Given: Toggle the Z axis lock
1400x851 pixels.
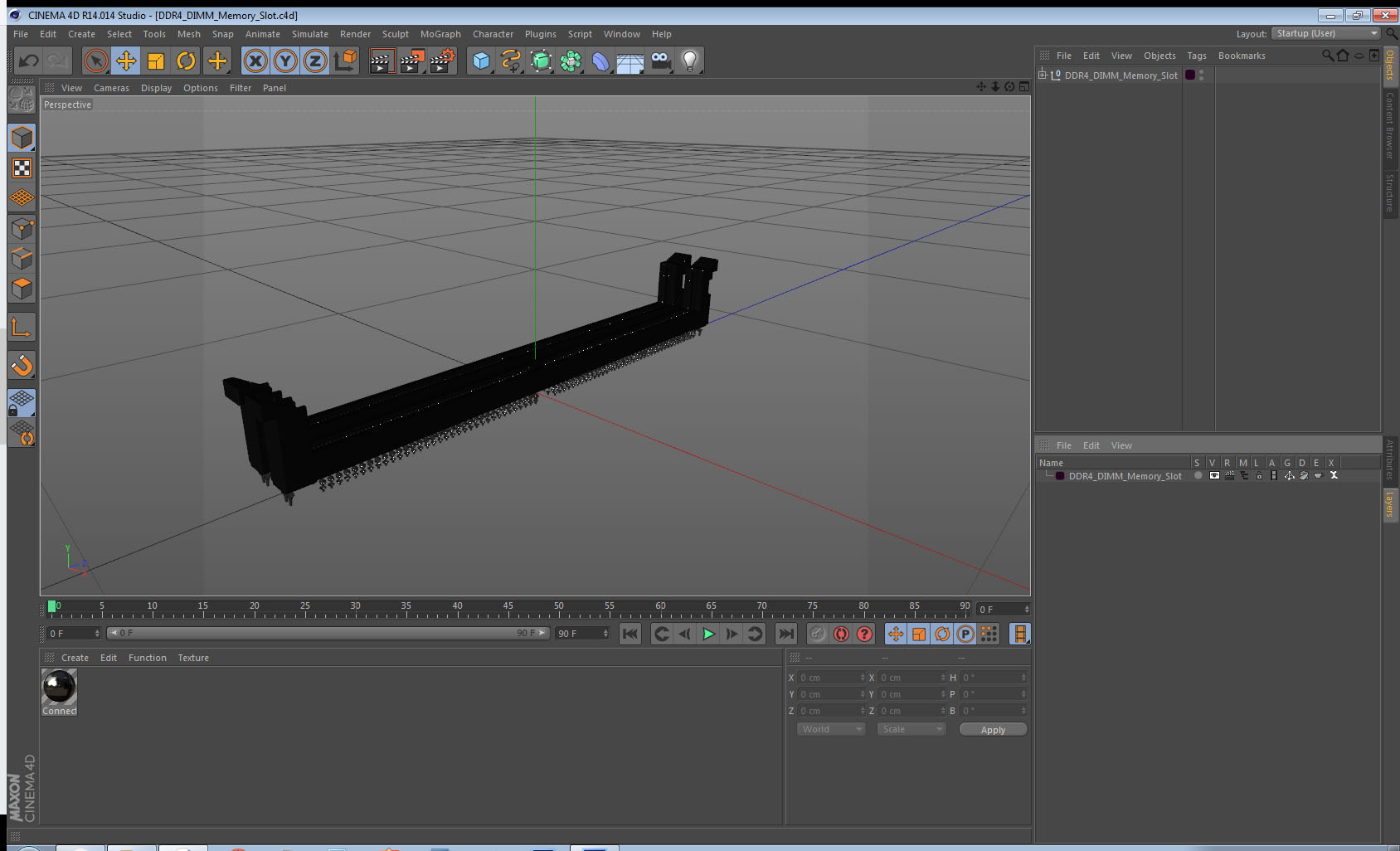Looking at the screenshot, I should click(315, 61).
